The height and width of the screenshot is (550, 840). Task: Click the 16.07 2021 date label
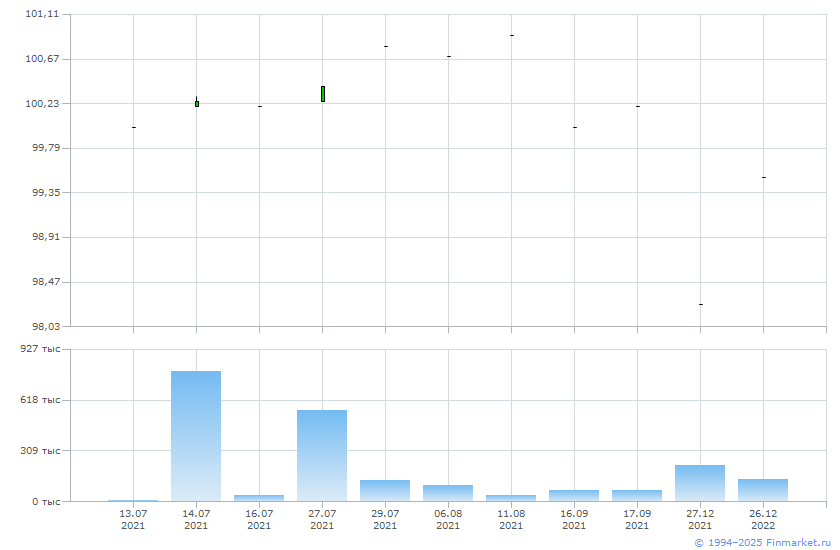point(259,519)
